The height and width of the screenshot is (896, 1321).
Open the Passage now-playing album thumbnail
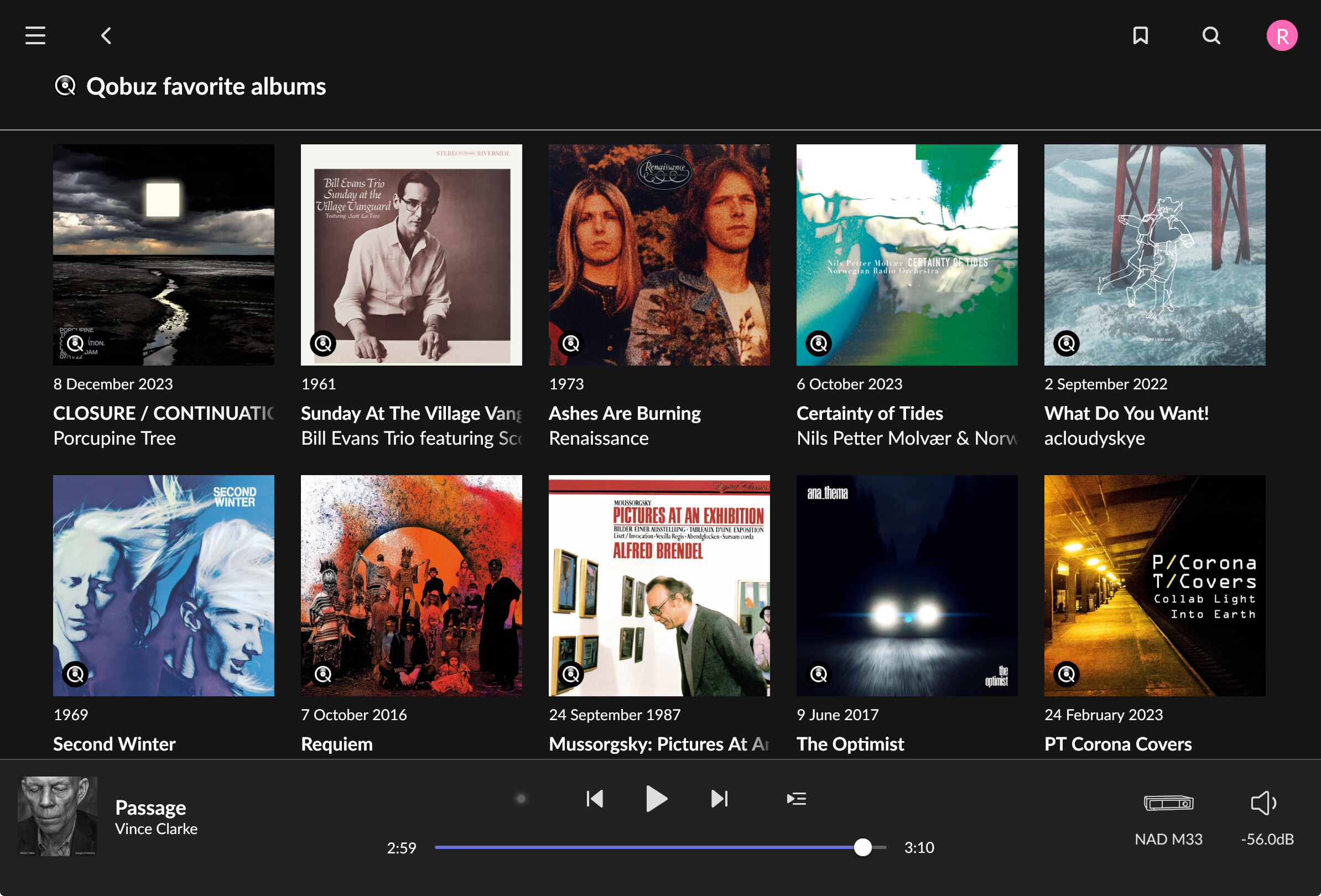tap(58, 816)
